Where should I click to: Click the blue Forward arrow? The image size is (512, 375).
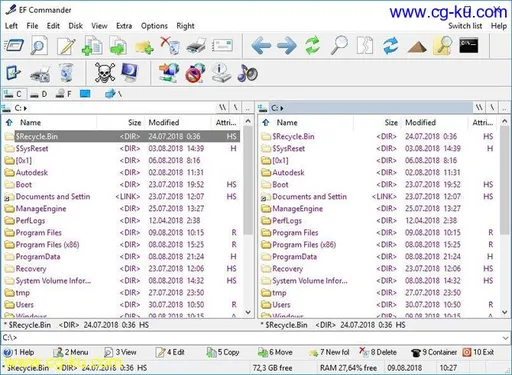(287, 46)
